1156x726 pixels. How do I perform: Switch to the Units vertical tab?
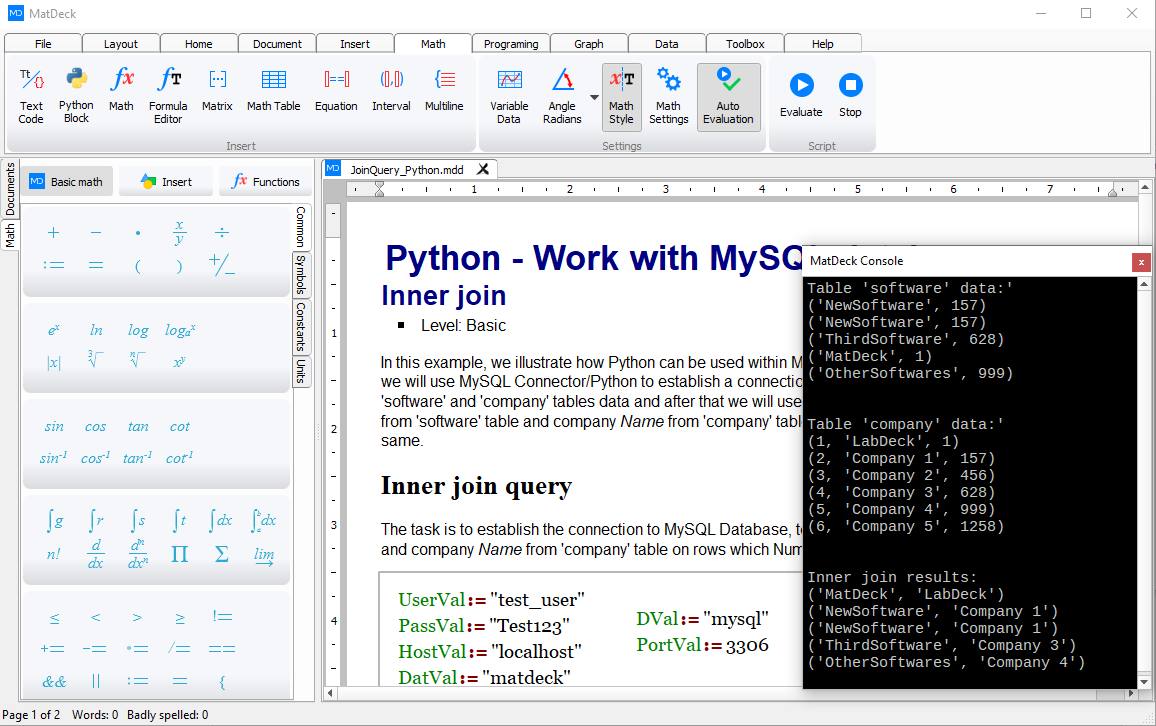[301, 371]
